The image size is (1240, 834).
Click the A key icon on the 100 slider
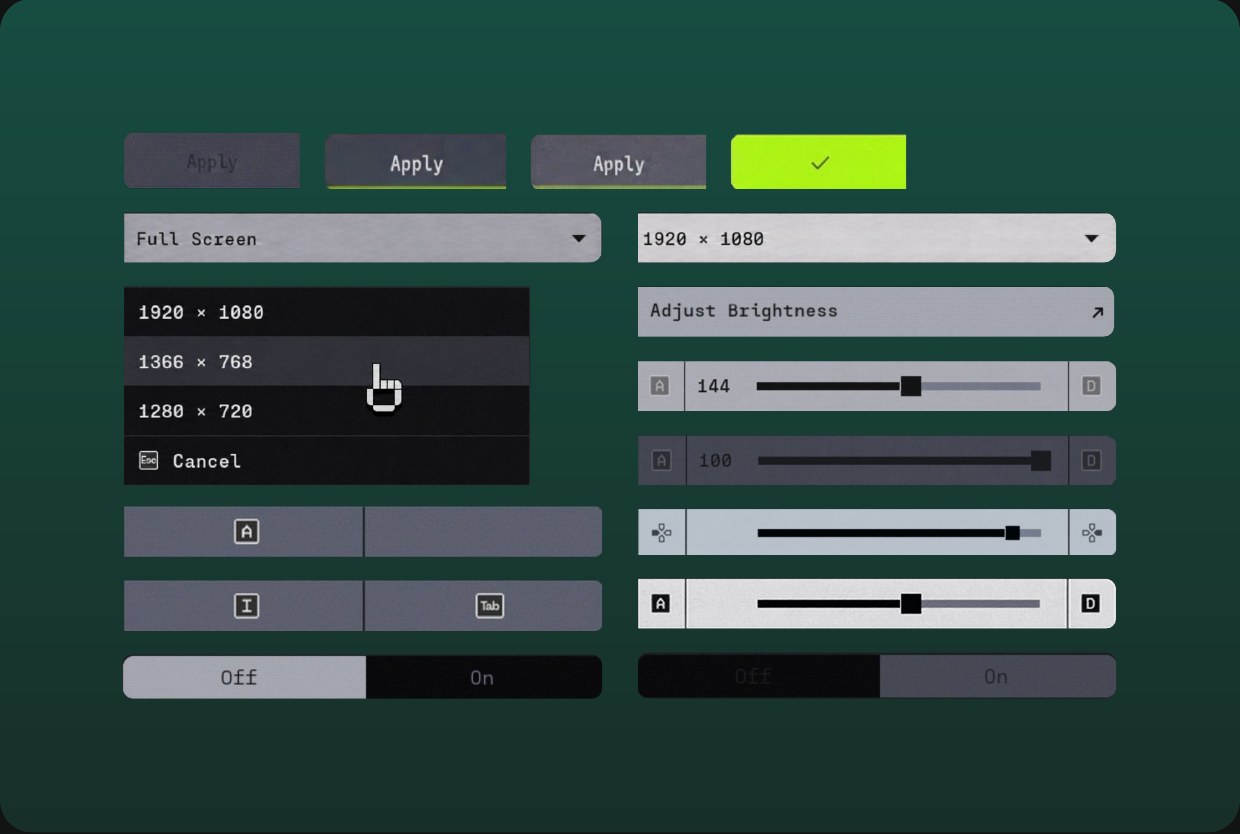click(x=661, y=460)
